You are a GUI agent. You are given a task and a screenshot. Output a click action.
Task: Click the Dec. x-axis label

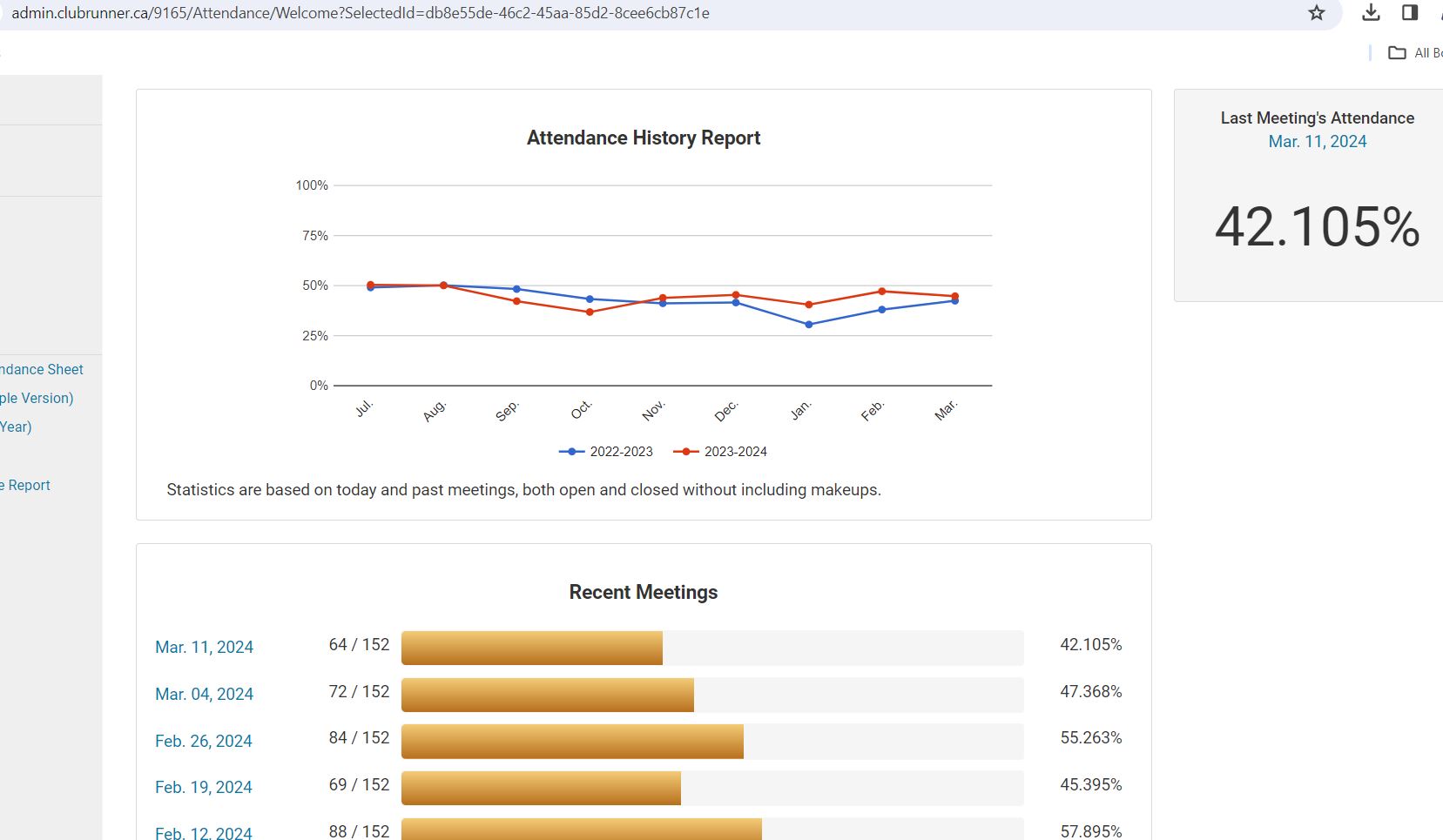(725, 410)
